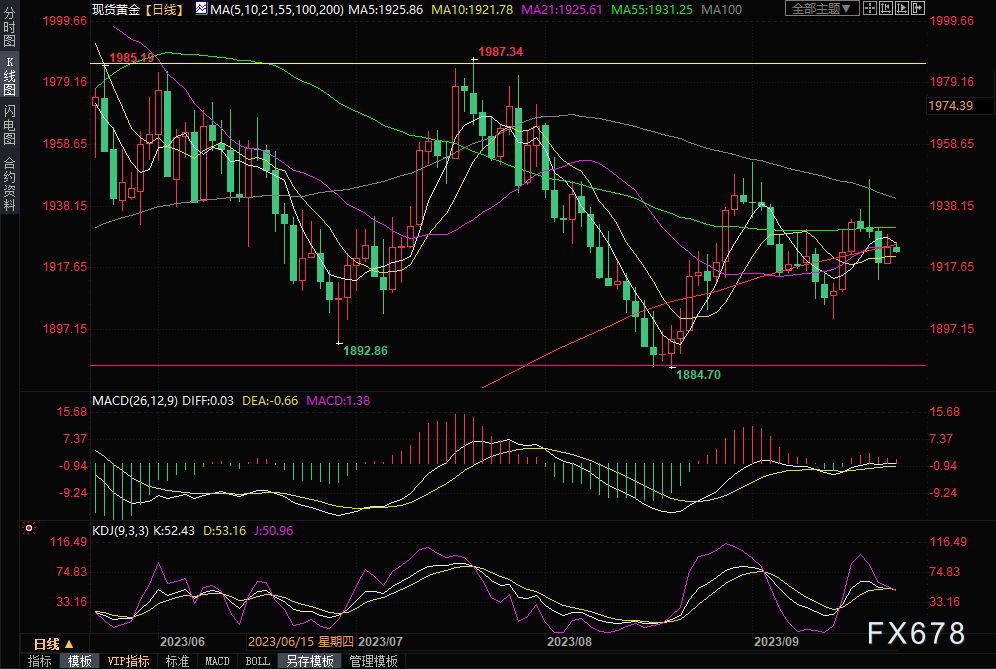Screen dimensions: 996x669
Task: Open the 合约资料 sidebar tab
Action: (10, 183)
